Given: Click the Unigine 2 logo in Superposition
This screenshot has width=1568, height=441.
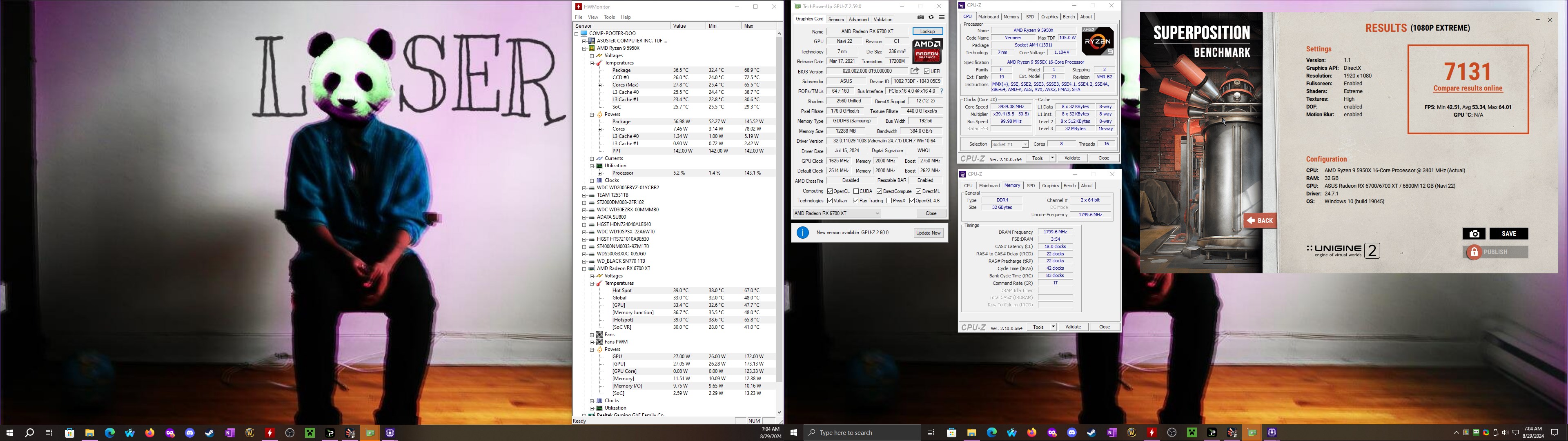Looking at the screenshot, I should 1343,250.
